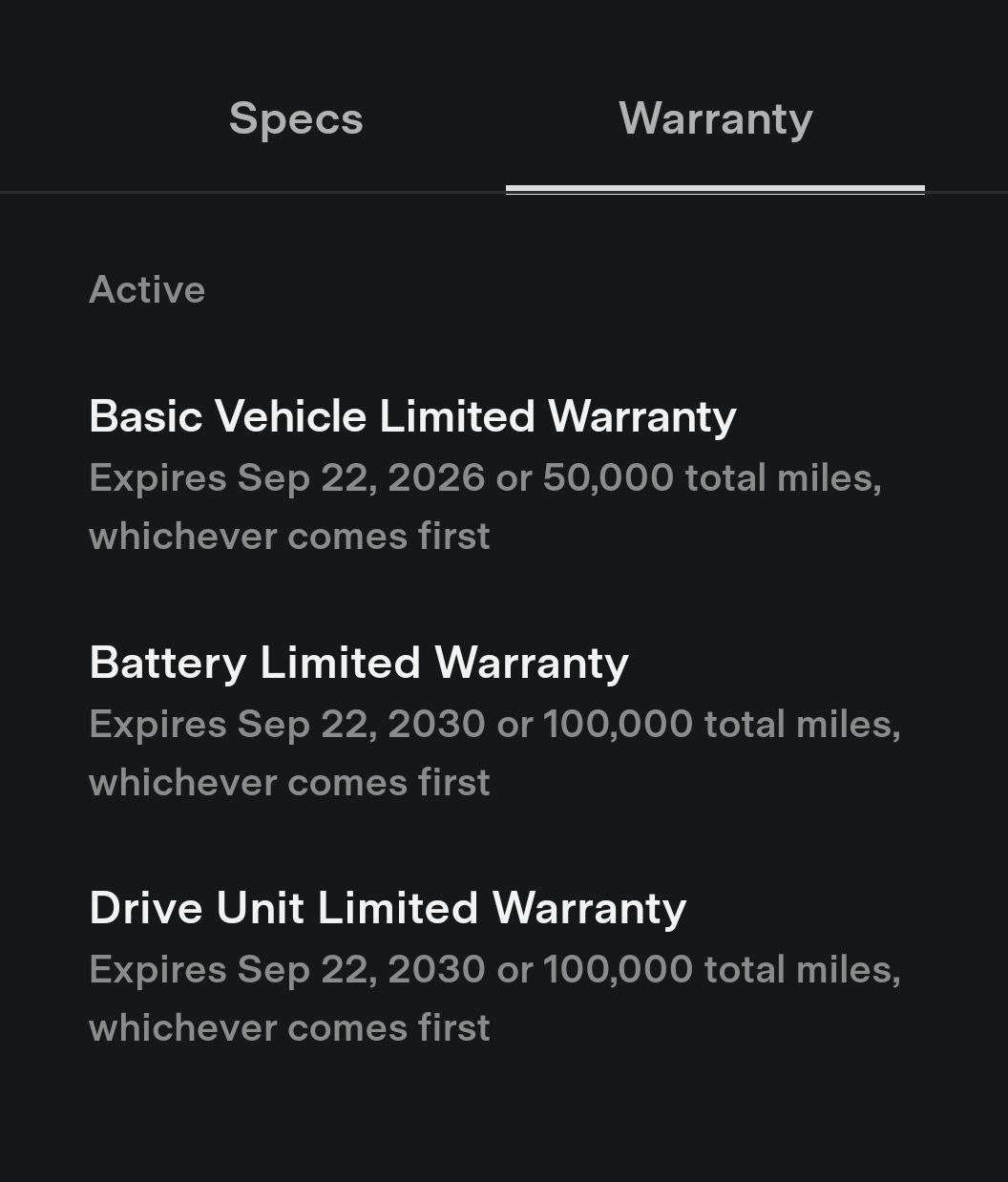Screen dimensions: 1008x1182
Task: Click Battery warranty's Sep 22, 2030 date
Action: (x=362, y=724)
